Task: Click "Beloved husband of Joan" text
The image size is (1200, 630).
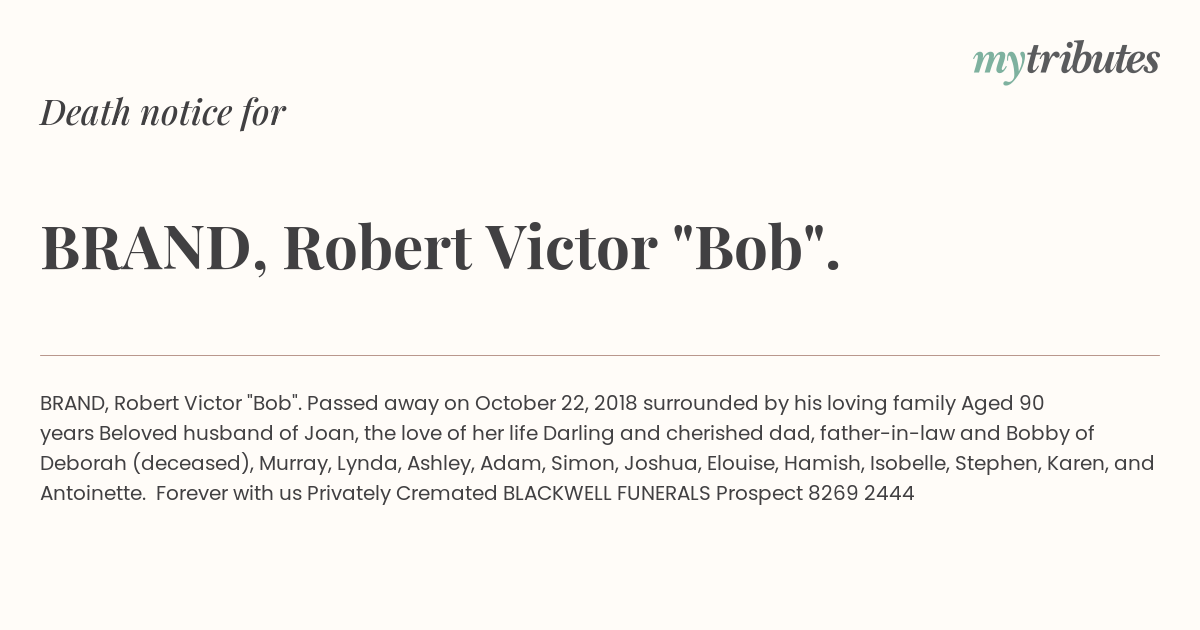Action: pos(216,434)
